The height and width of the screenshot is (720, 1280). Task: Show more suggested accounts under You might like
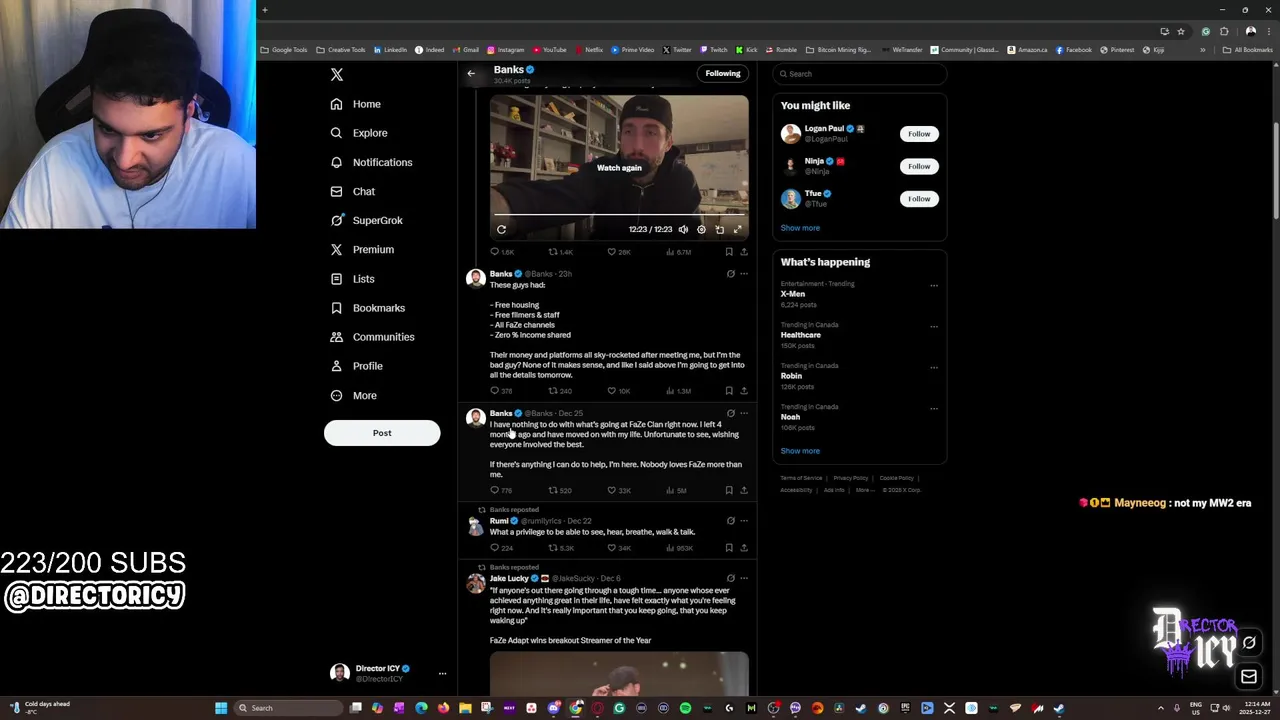pos(800,228)
